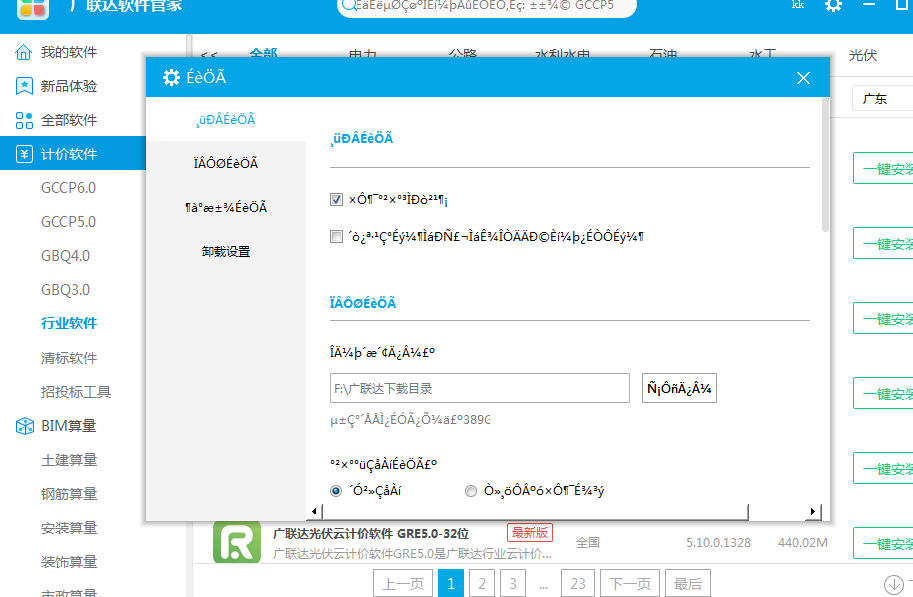
Task: Go to page 23
Action: [x=578, y=584]
